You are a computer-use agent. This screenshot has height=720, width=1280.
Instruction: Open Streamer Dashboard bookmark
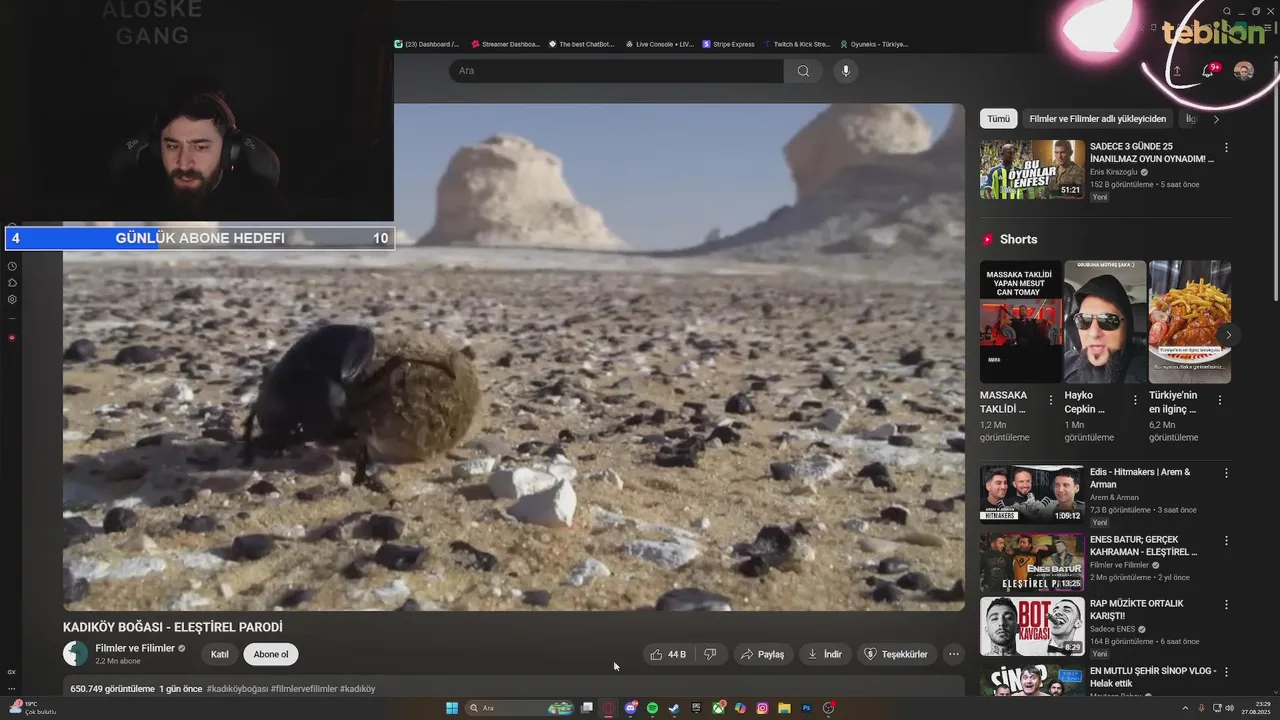(505, 44)
